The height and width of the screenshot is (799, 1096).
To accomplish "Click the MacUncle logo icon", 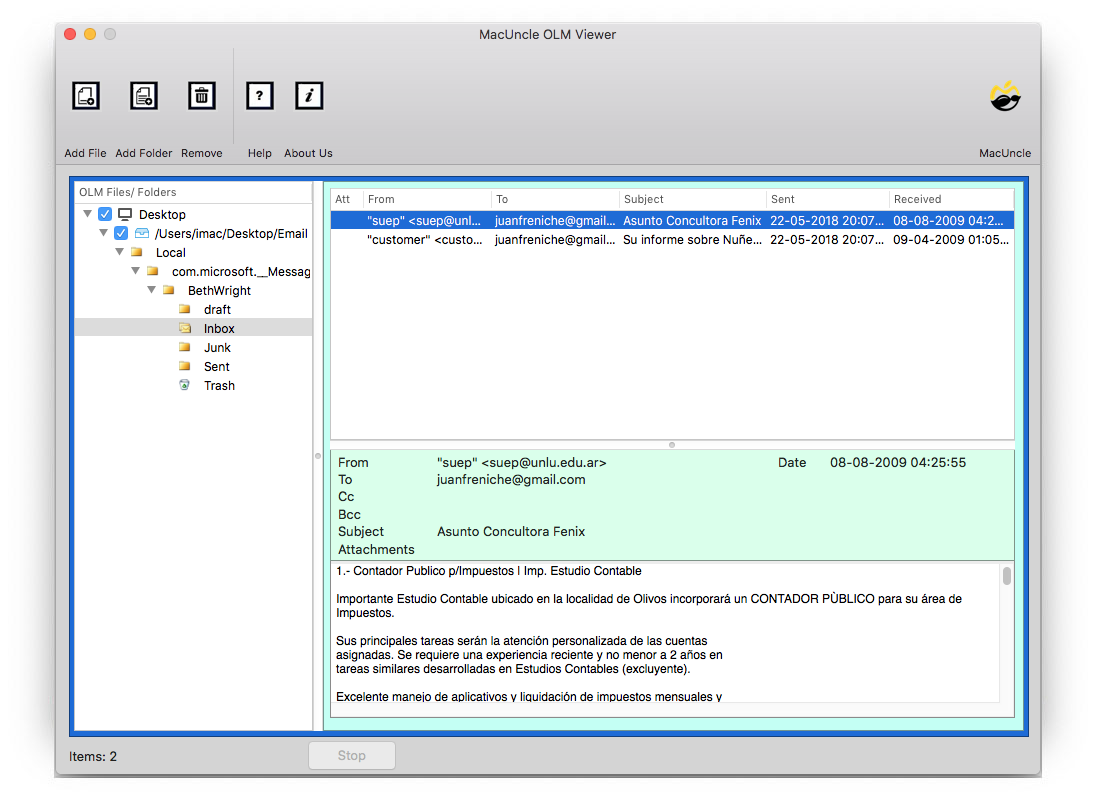I will pyautogui.click(x=1004, y=95).
